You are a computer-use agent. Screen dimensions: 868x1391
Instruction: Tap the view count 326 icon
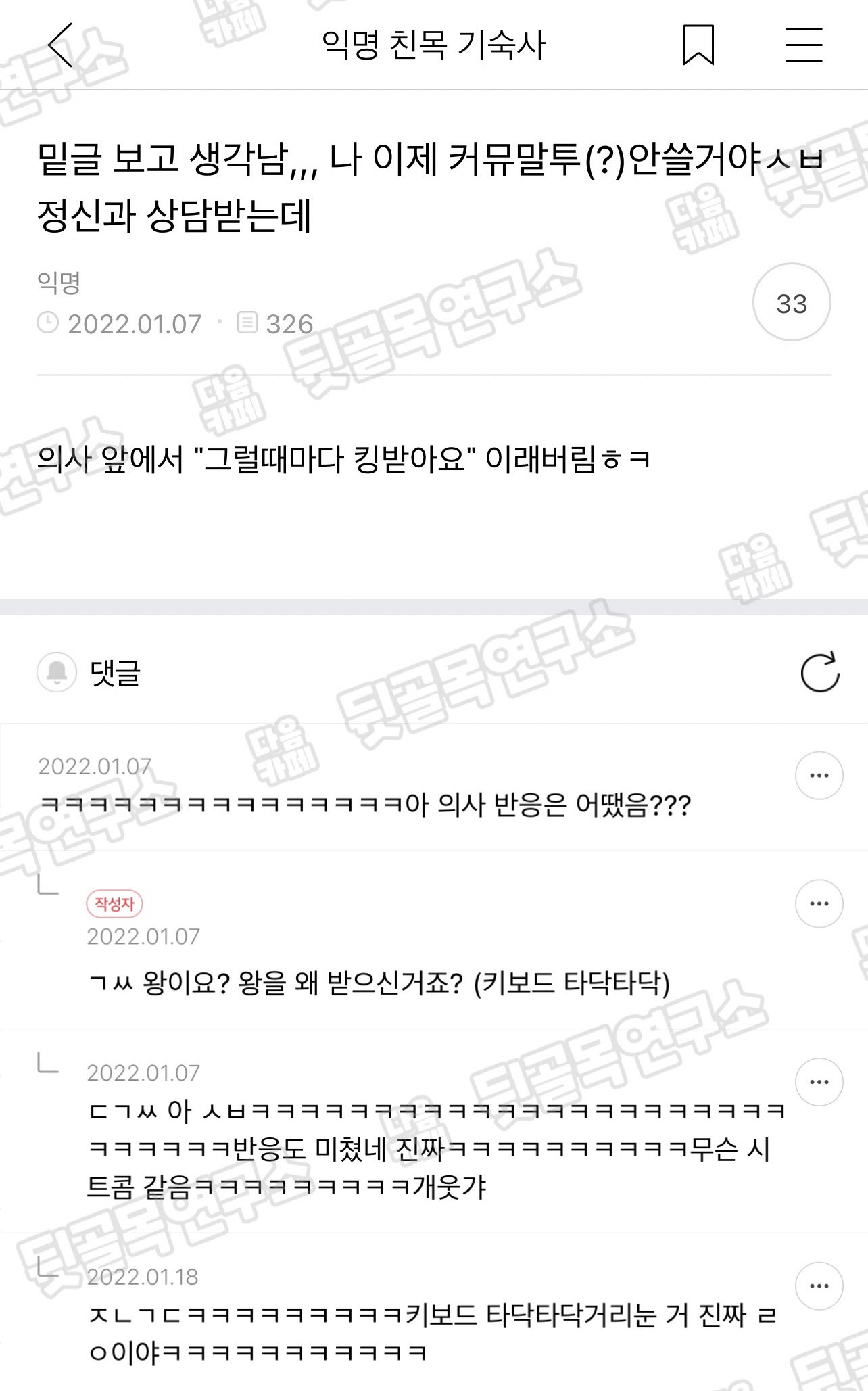tap(247, 323)
